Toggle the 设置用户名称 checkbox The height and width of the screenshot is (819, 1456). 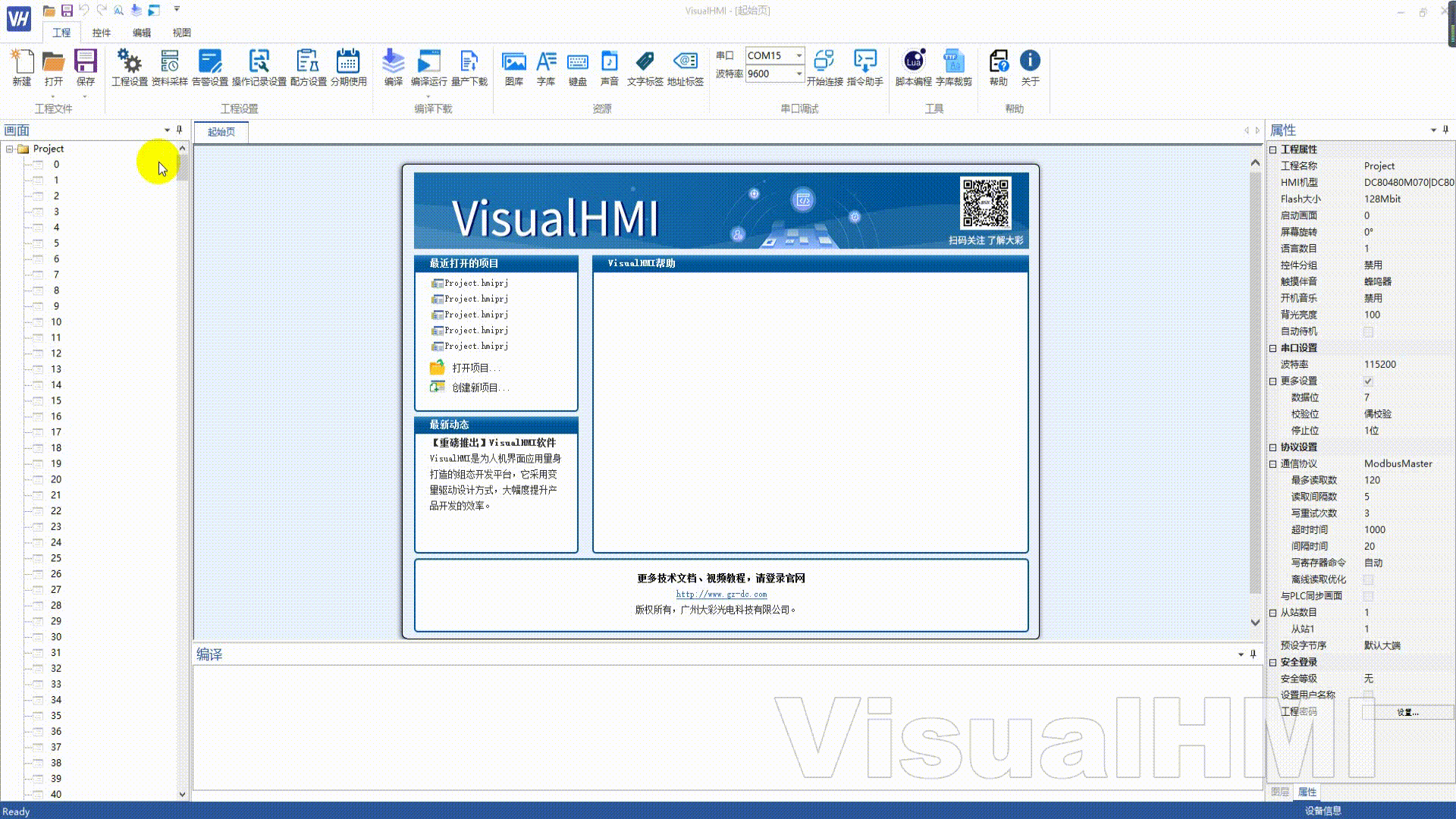pos(1368,695)
